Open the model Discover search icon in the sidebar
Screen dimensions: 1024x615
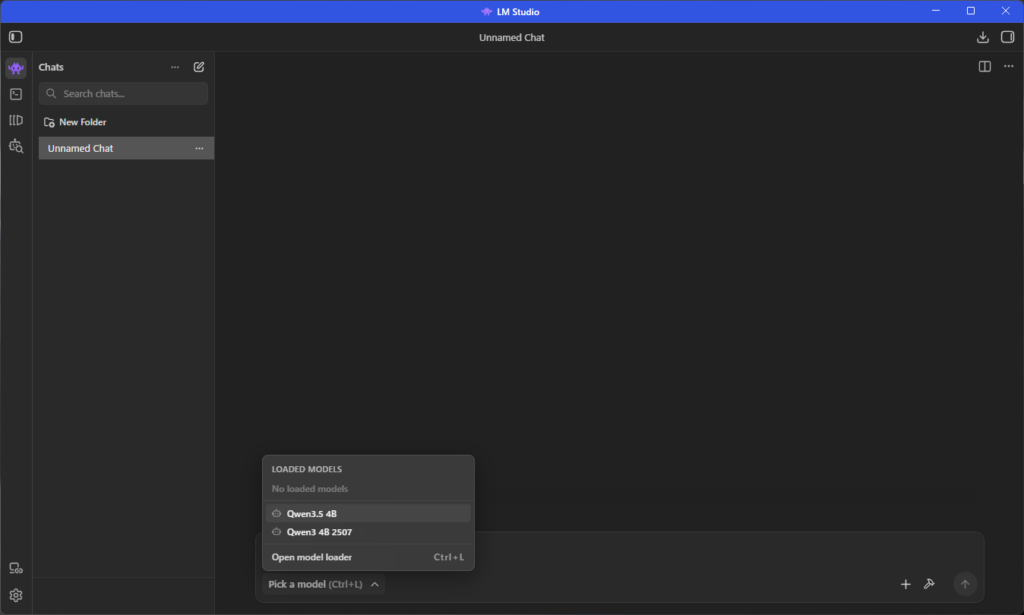[x=15, y=146]
